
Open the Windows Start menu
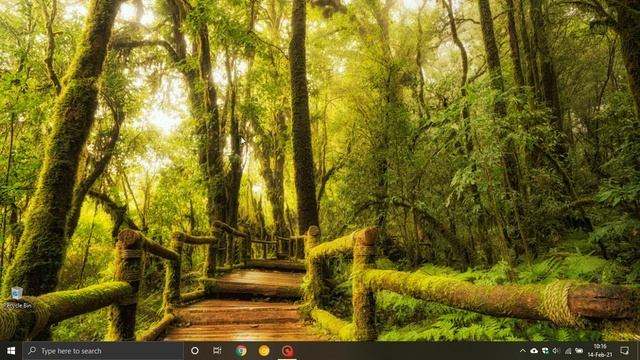[x=11, y=351]
